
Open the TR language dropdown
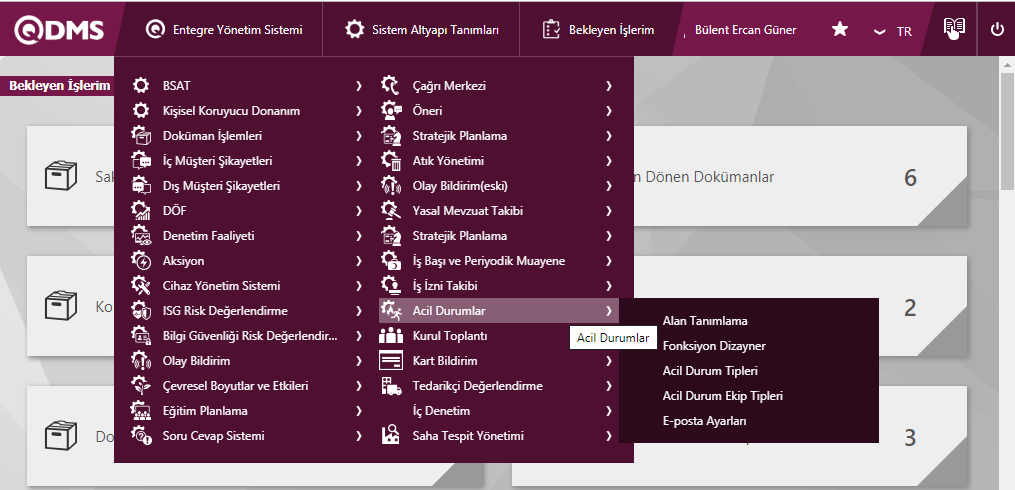(x=893, y=31)
